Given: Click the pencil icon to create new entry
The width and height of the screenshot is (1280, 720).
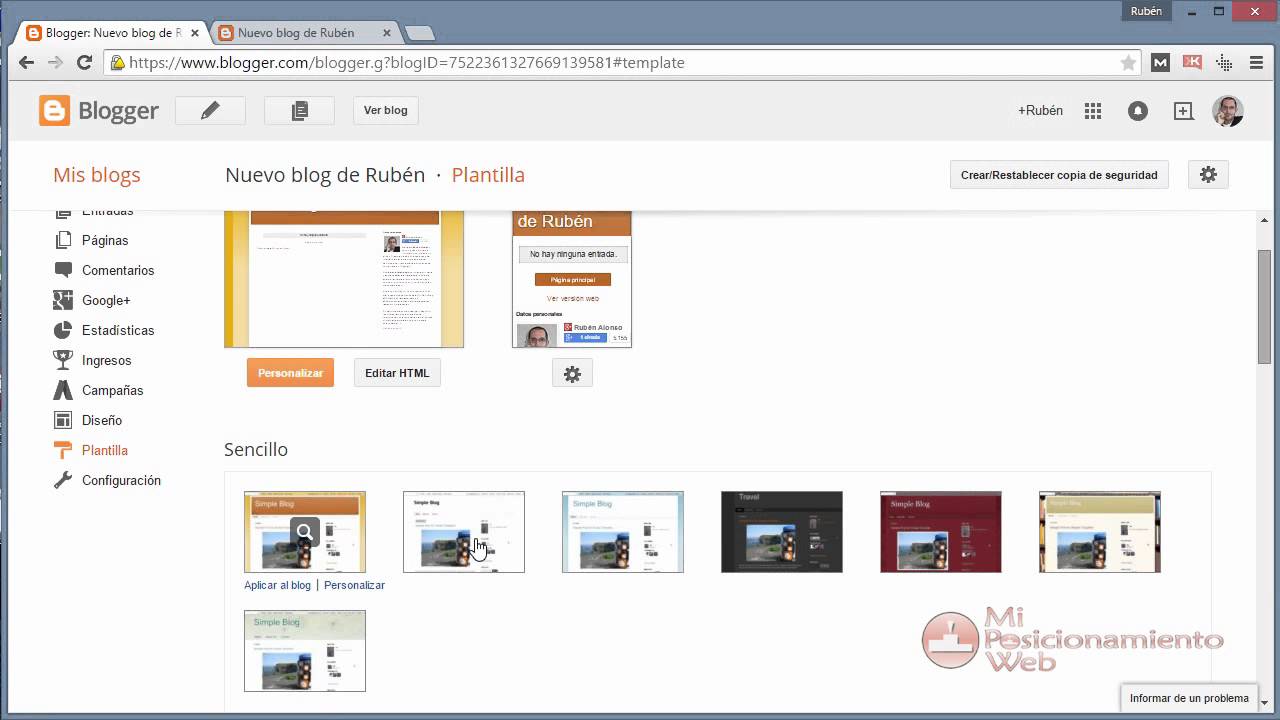Looking at the screenshot, I should click(x=210, y=110).
